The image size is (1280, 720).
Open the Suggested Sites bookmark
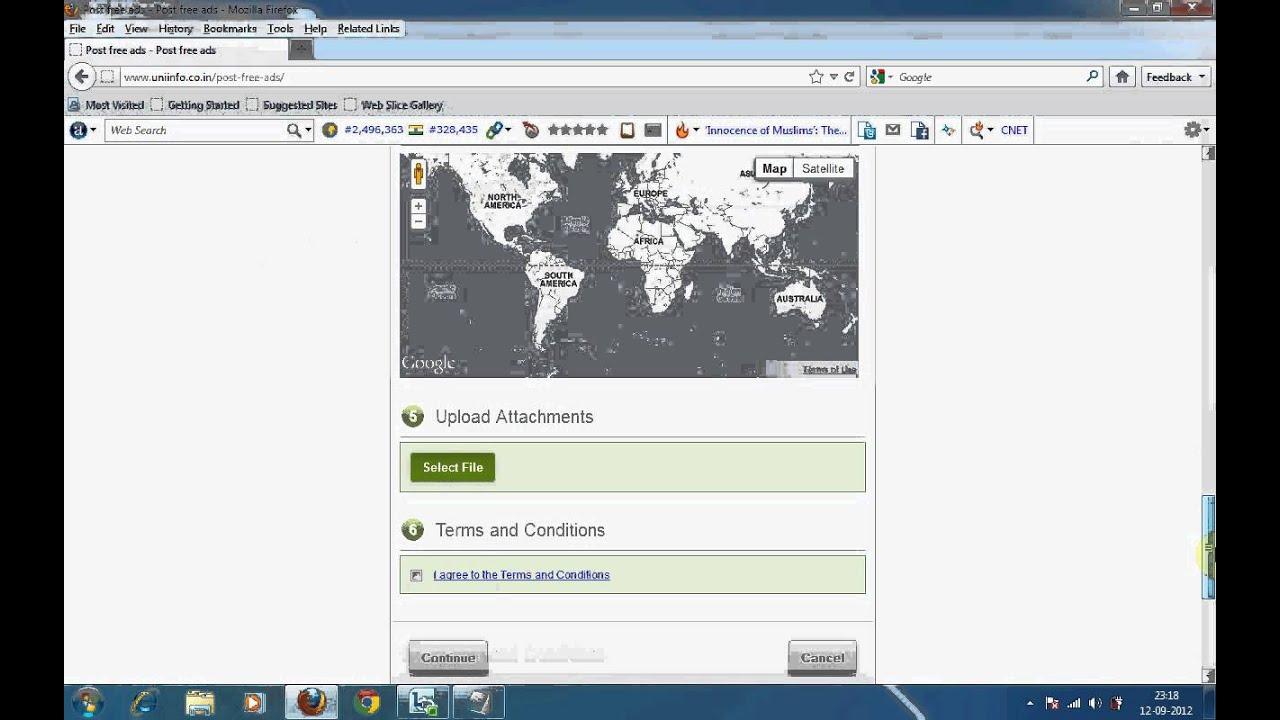click(291, 105)
